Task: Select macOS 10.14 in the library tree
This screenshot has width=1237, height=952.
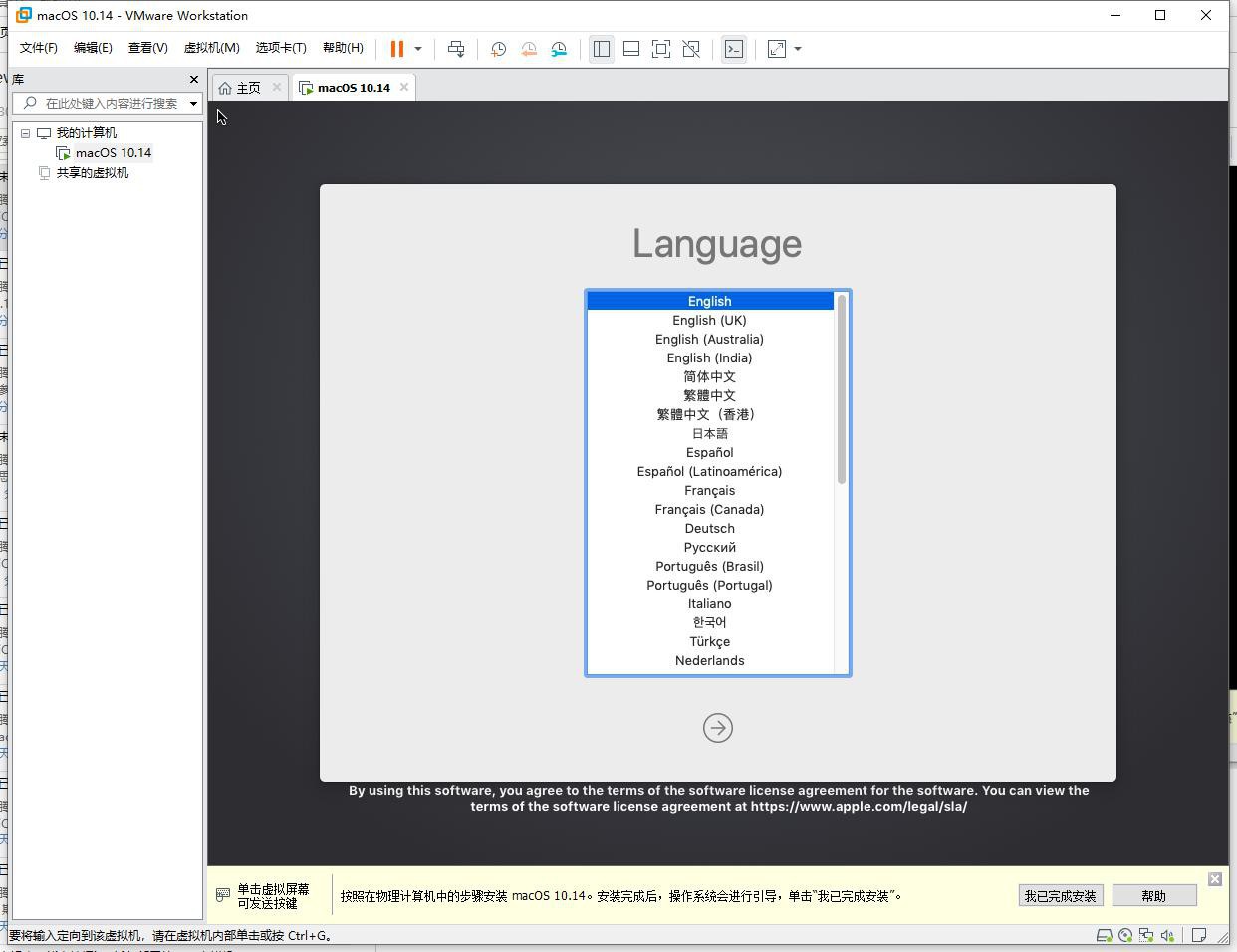Action: pyautogui.click(x=114, y=153)
